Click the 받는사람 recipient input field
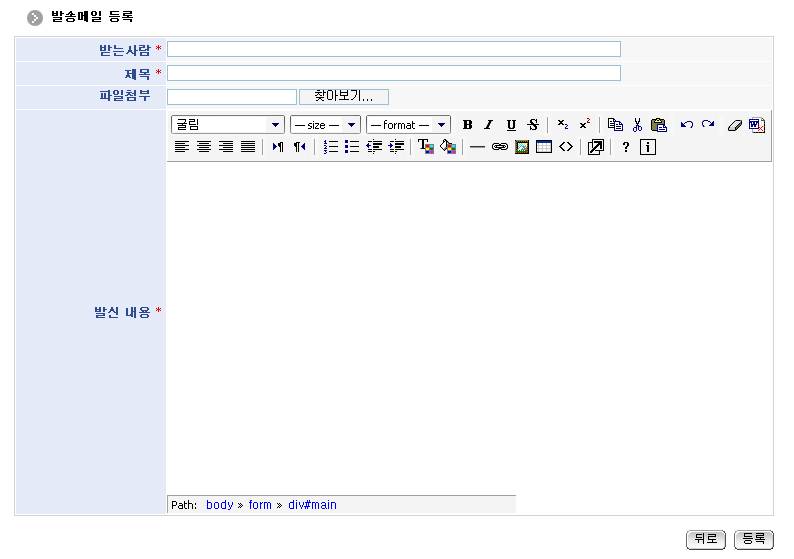Image resolution: width=794 pixels, height=559 pixels. pyautogui.click(x=394, y=49)
